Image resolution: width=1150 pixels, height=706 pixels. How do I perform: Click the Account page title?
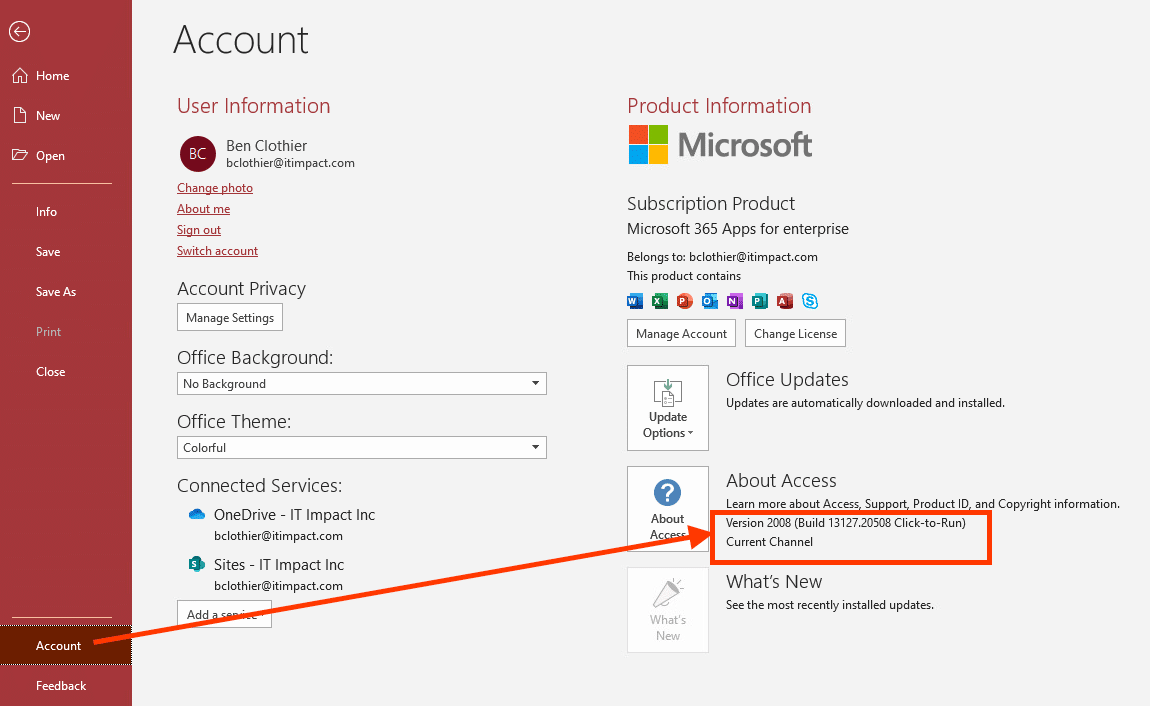pos(241,40)
